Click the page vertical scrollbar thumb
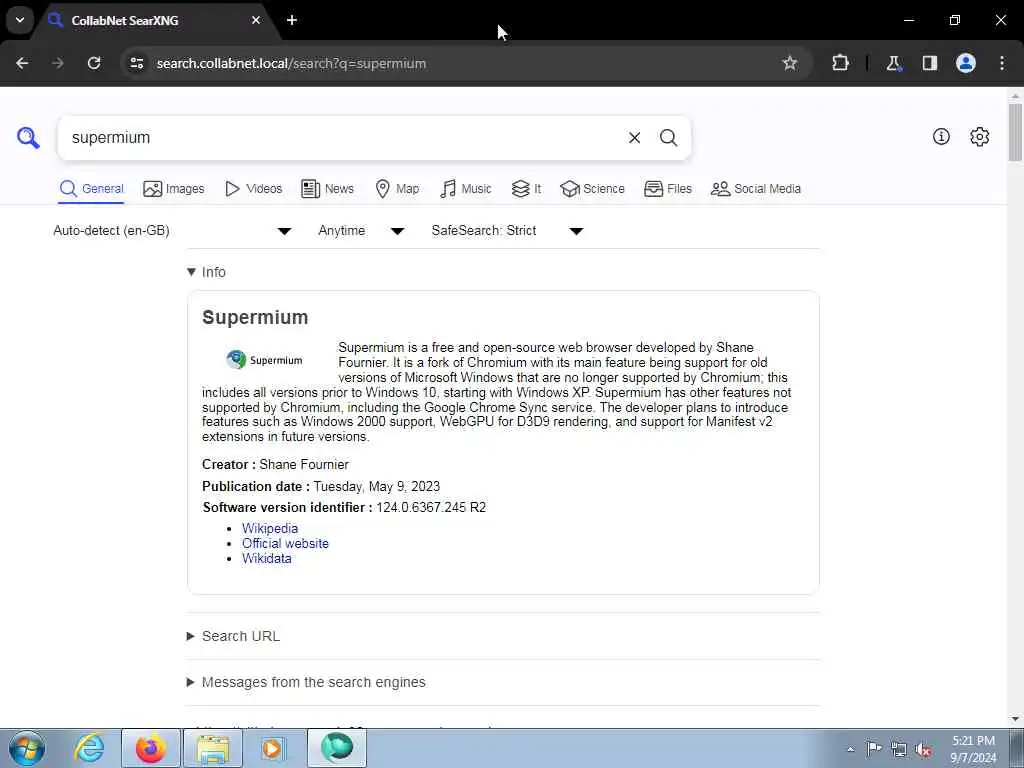The image size is (1024, 768). tap(1015, 131)
